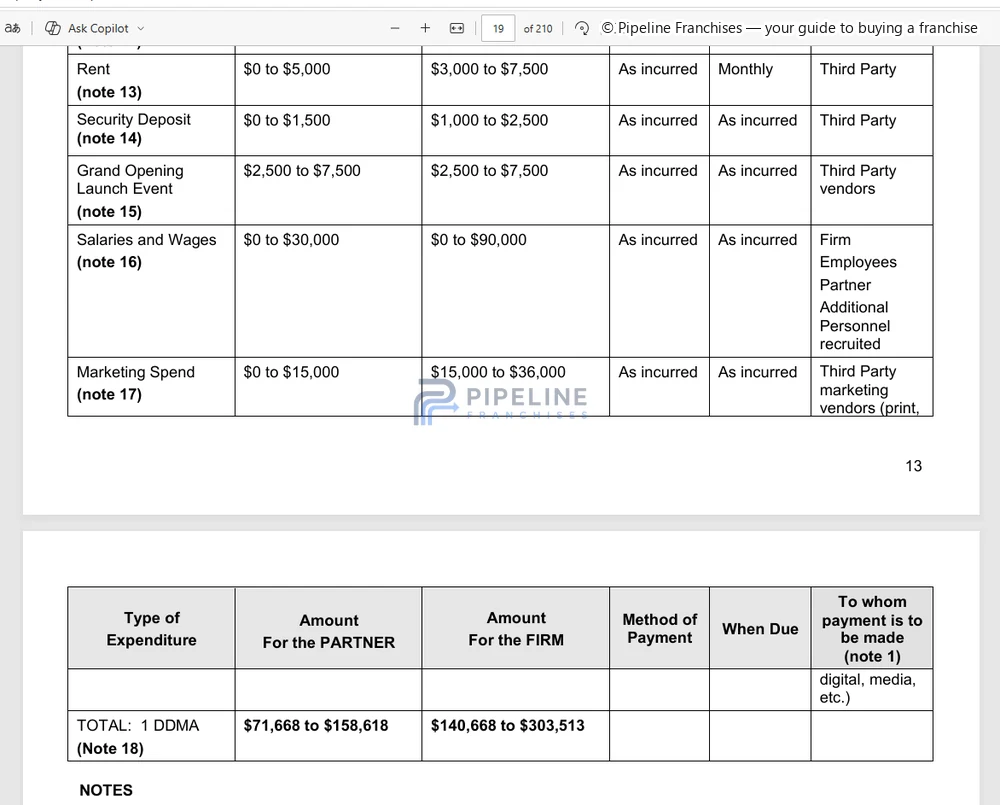Viewport: 1000px width, 805px height.
Task: Select the '$1,000 to $2,500' cell
Action: (x=489, y=120)
